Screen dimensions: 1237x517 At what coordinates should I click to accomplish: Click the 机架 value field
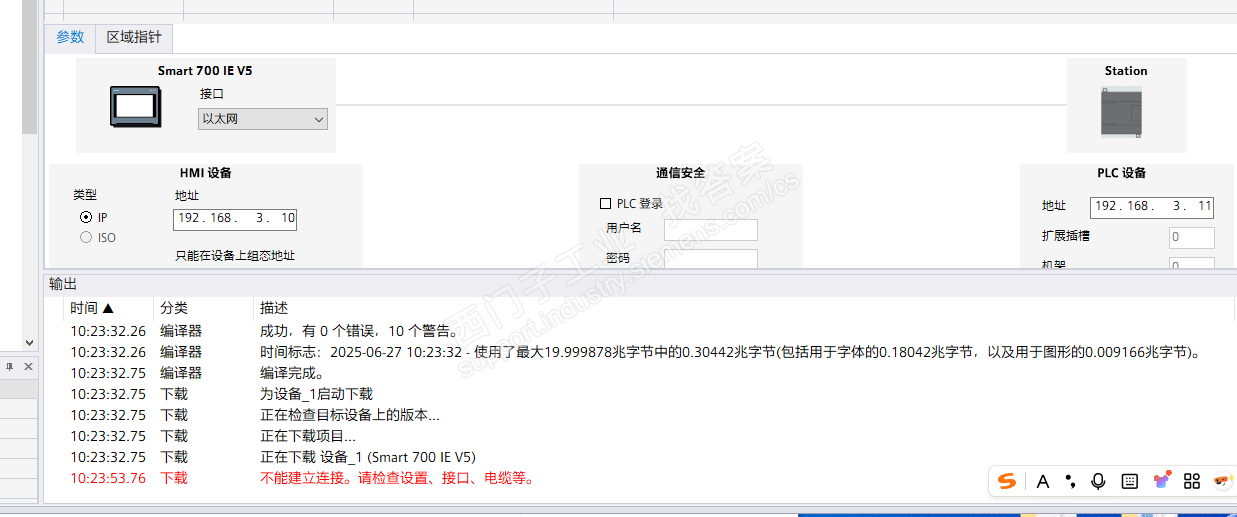[x=1192, y=264]
